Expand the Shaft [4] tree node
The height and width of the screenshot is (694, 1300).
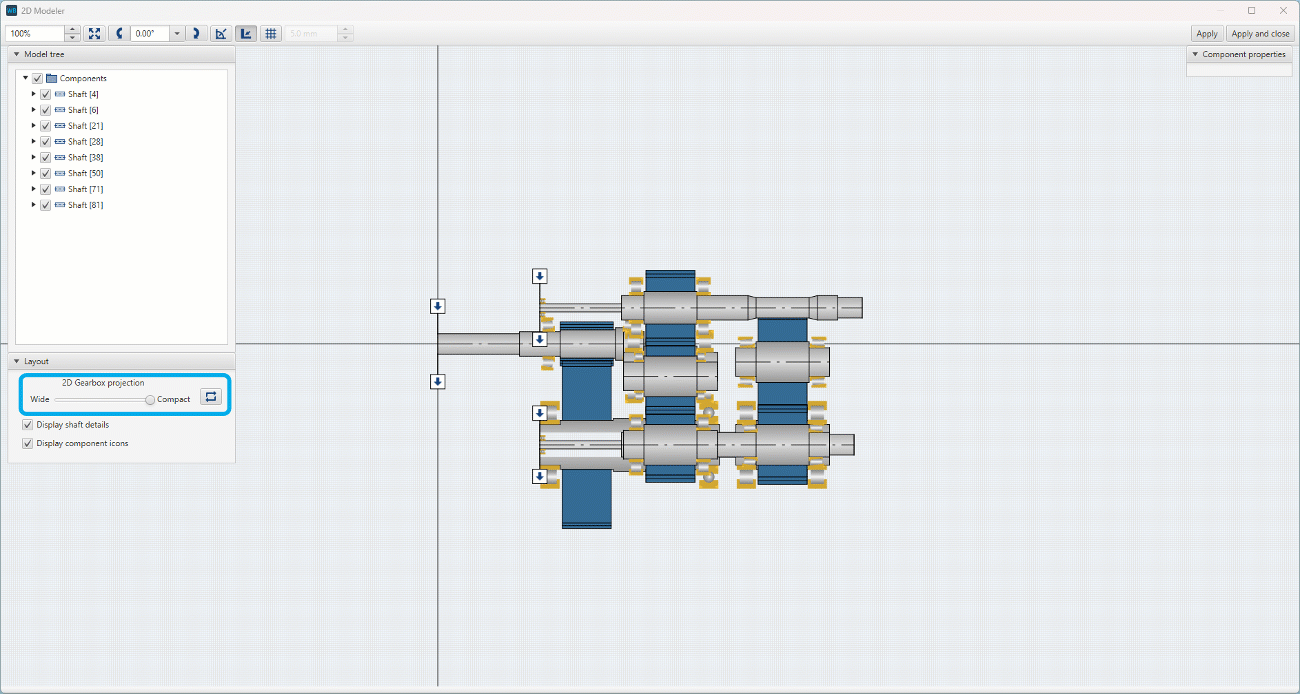(x=34, y=94)
